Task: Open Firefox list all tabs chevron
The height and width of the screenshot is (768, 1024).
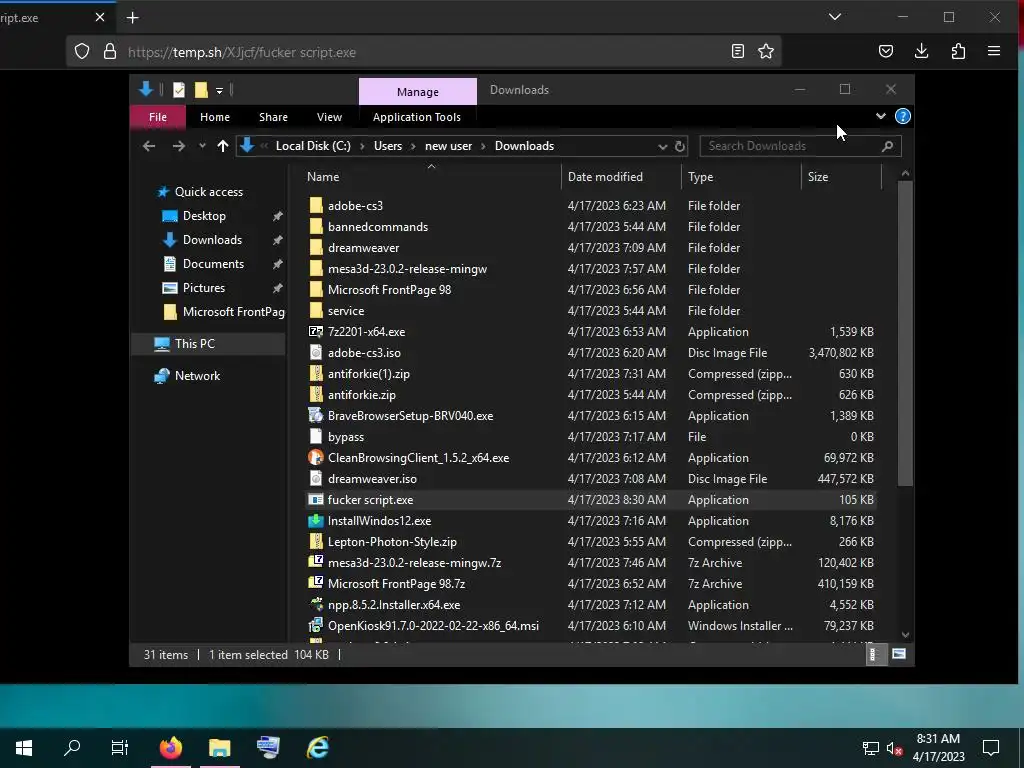Action: pos(835,17)
